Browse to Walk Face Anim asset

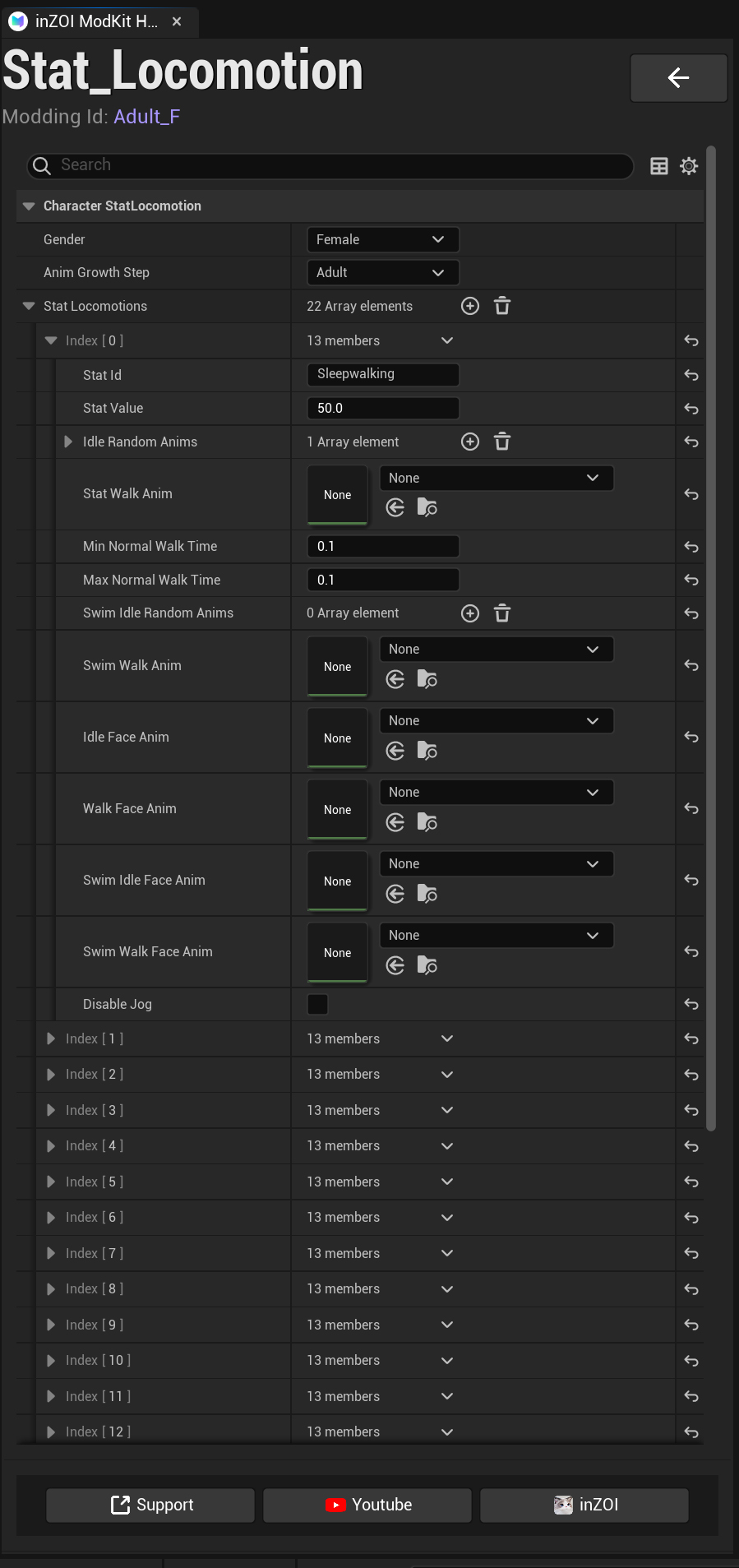click(427, 822)
